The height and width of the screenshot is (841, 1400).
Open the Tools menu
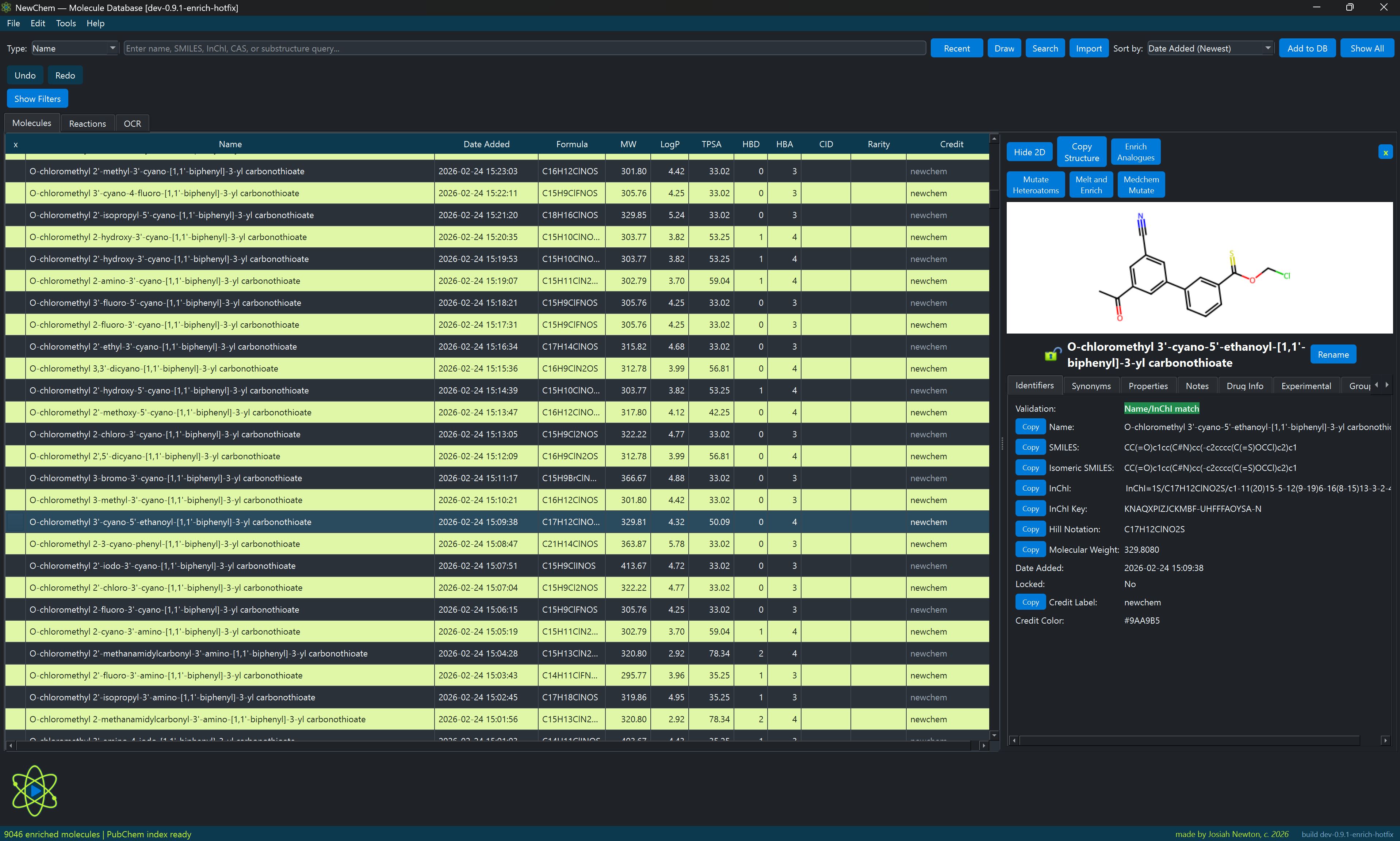pos(66,23)
